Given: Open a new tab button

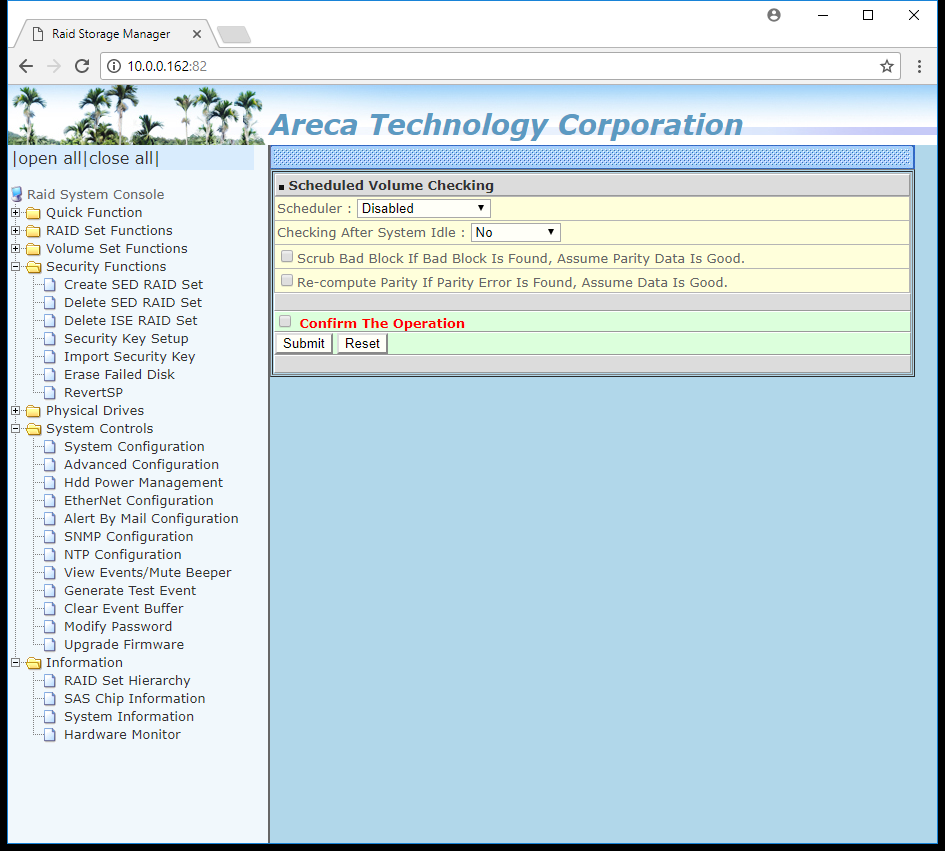Looking at the screenshot, I should pyautogui.click(x=234, y=34).
